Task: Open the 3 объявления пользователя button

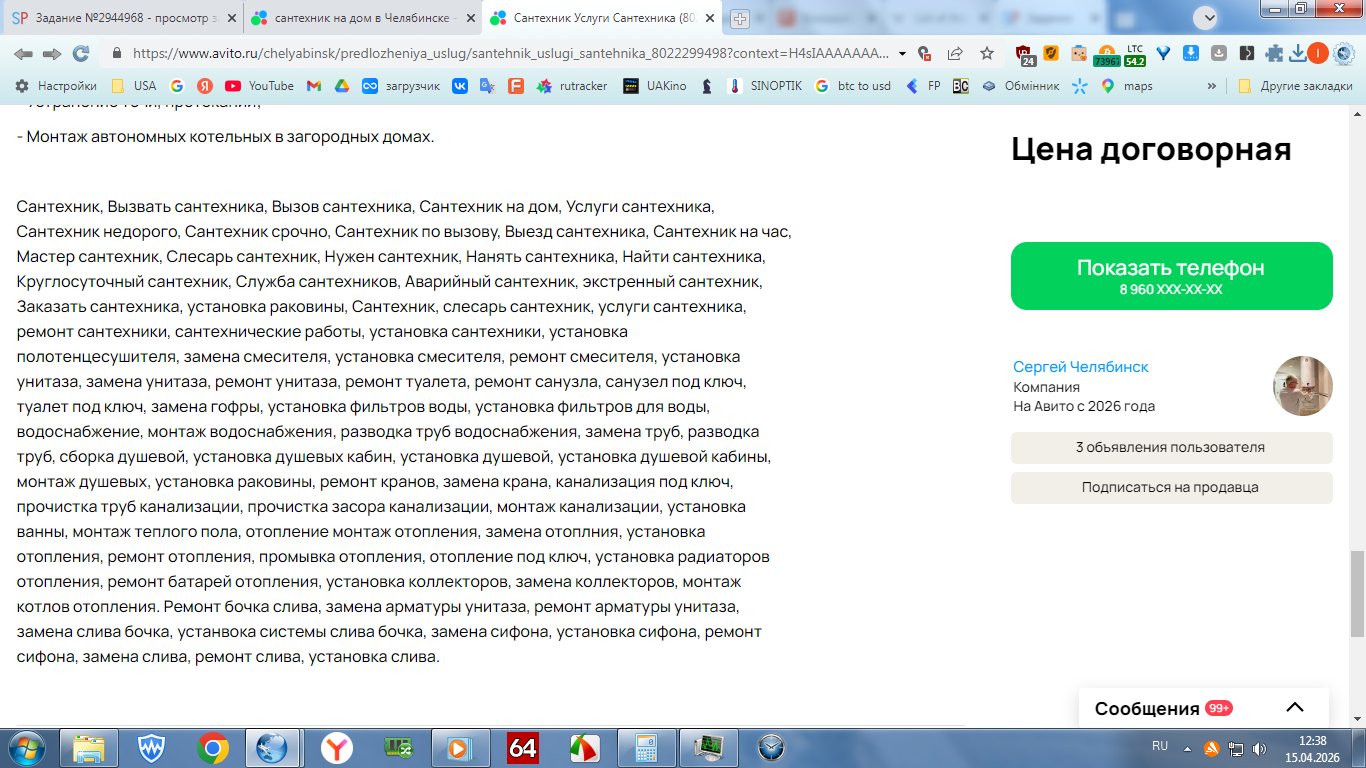Action: click(1171, 448)
